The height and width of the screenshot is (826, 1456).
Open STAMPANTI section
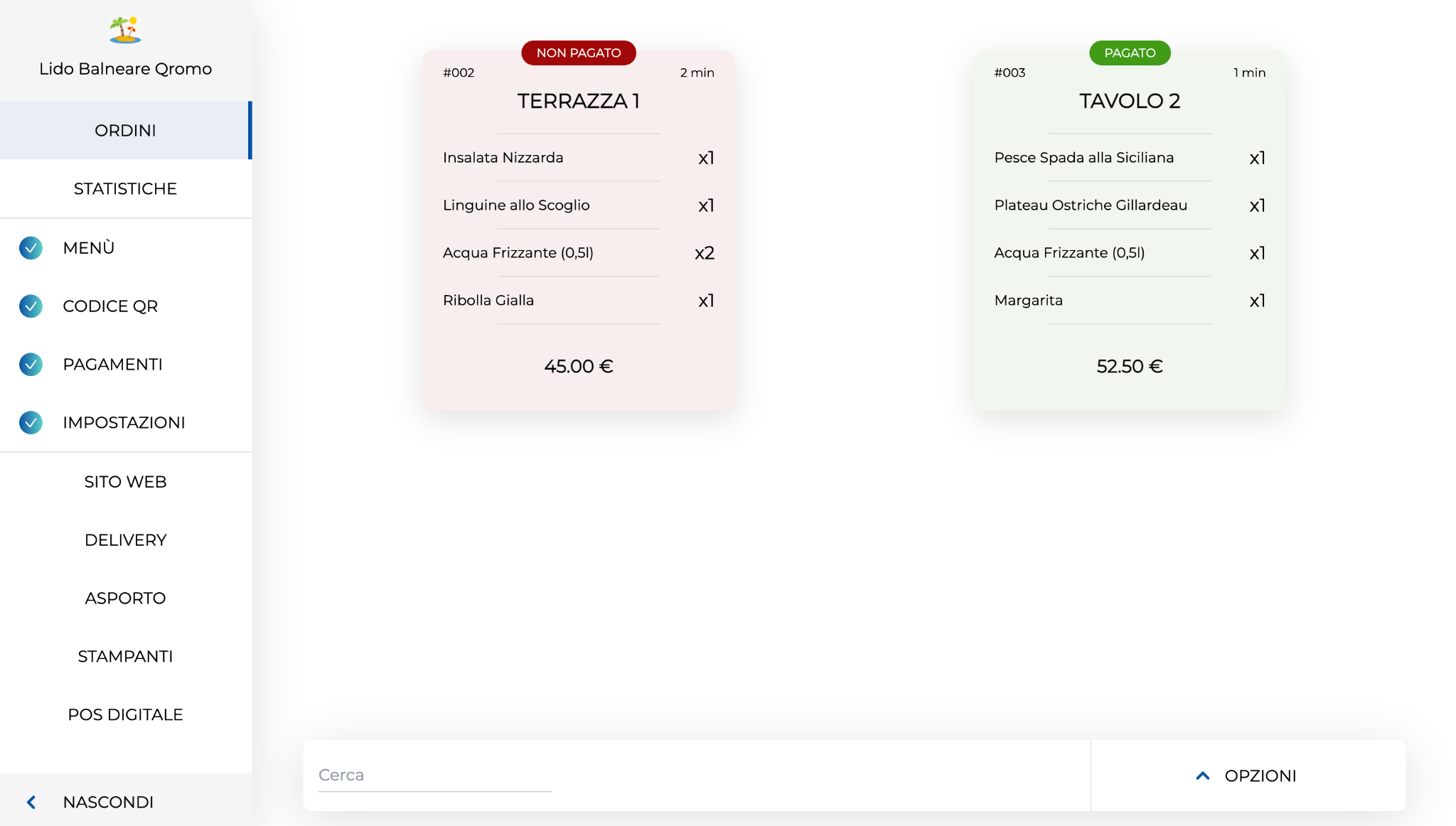coord(125,656)
